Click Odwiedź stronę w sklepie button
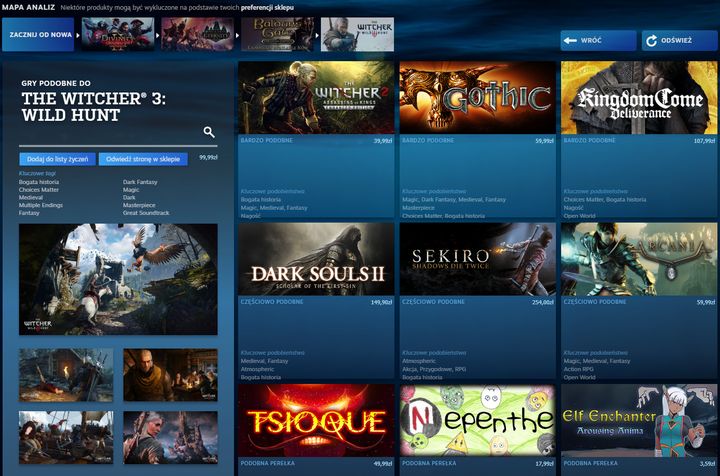720x476 pixels. (x=143, y=159)
